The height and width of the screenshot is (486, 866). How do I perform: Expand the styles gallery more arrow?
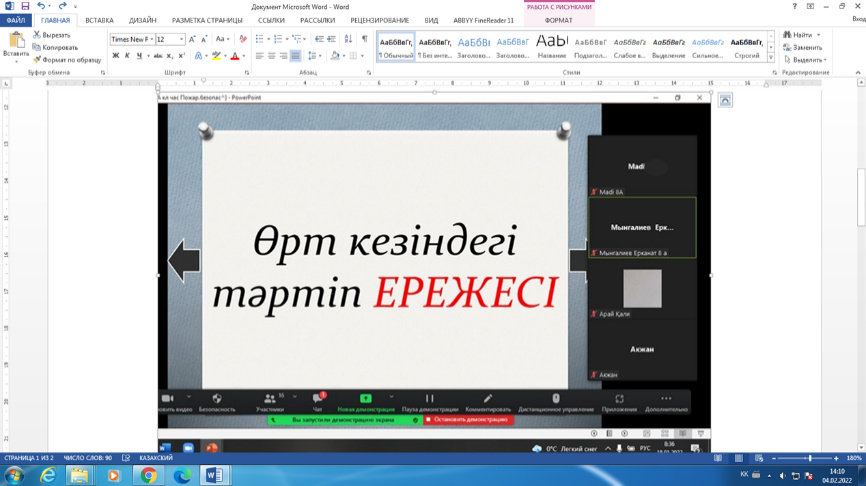(x=771, y=59)
